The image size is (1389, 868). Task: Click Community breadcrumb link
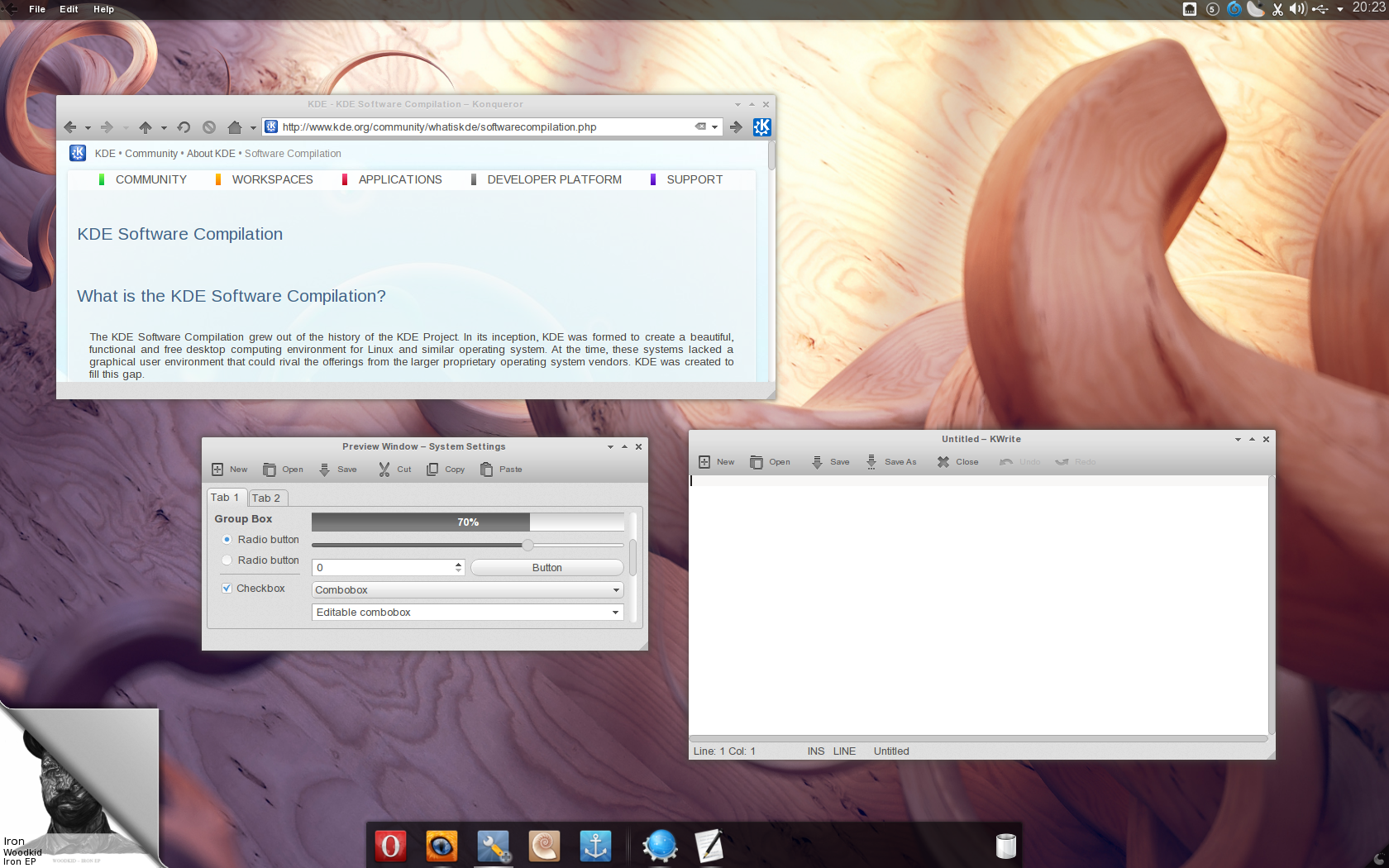(151, 154)
